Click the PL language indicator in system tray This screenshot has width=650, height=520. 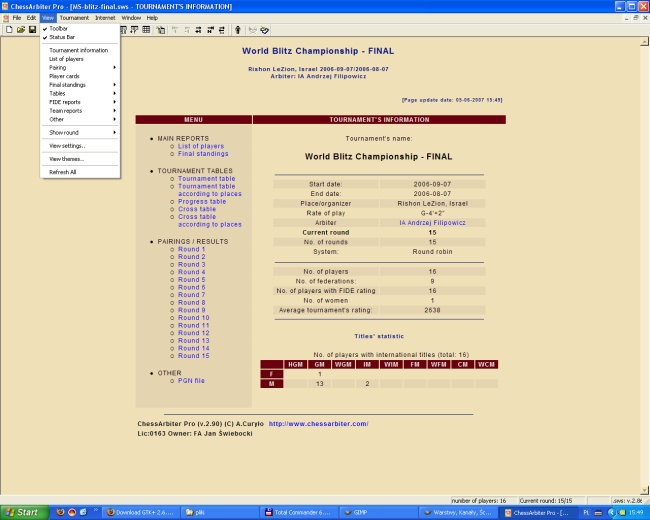tap(586, 513)
